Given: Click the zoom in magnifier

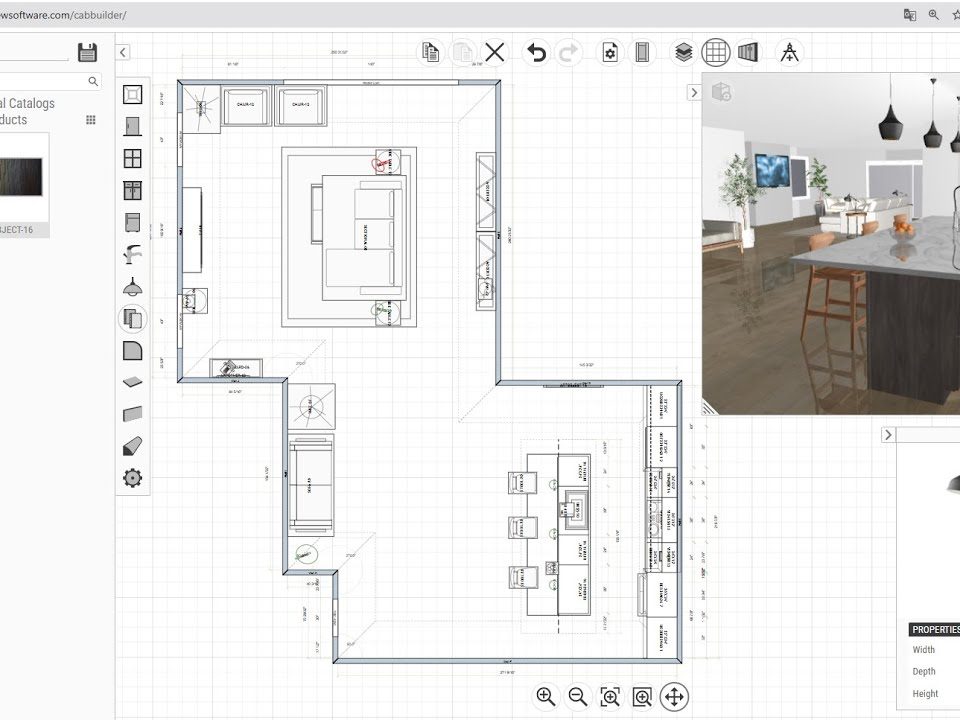Looking at the screenshot, I should tap(545, 696).
